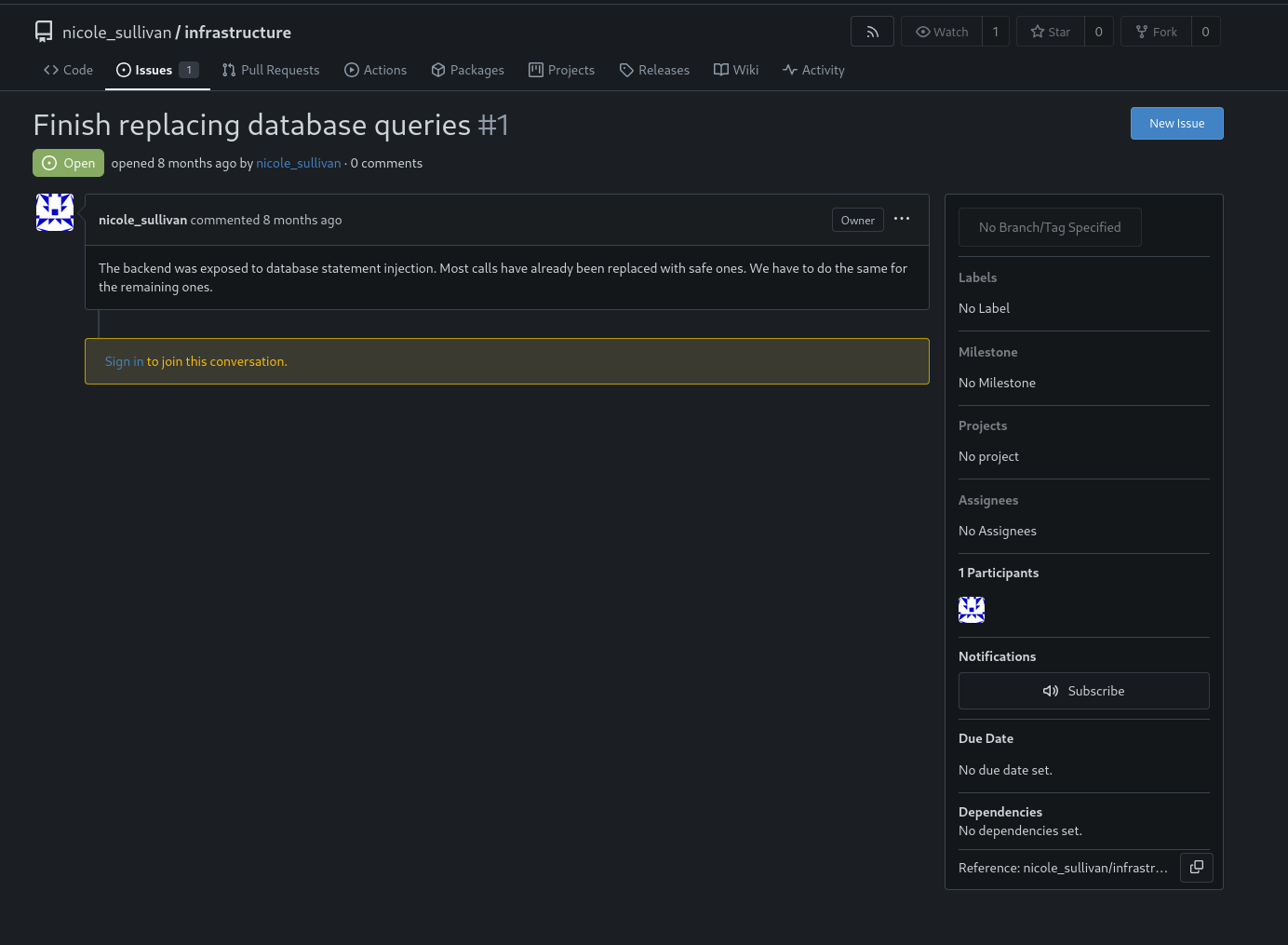Click the Sign in link

click(124, 361)
